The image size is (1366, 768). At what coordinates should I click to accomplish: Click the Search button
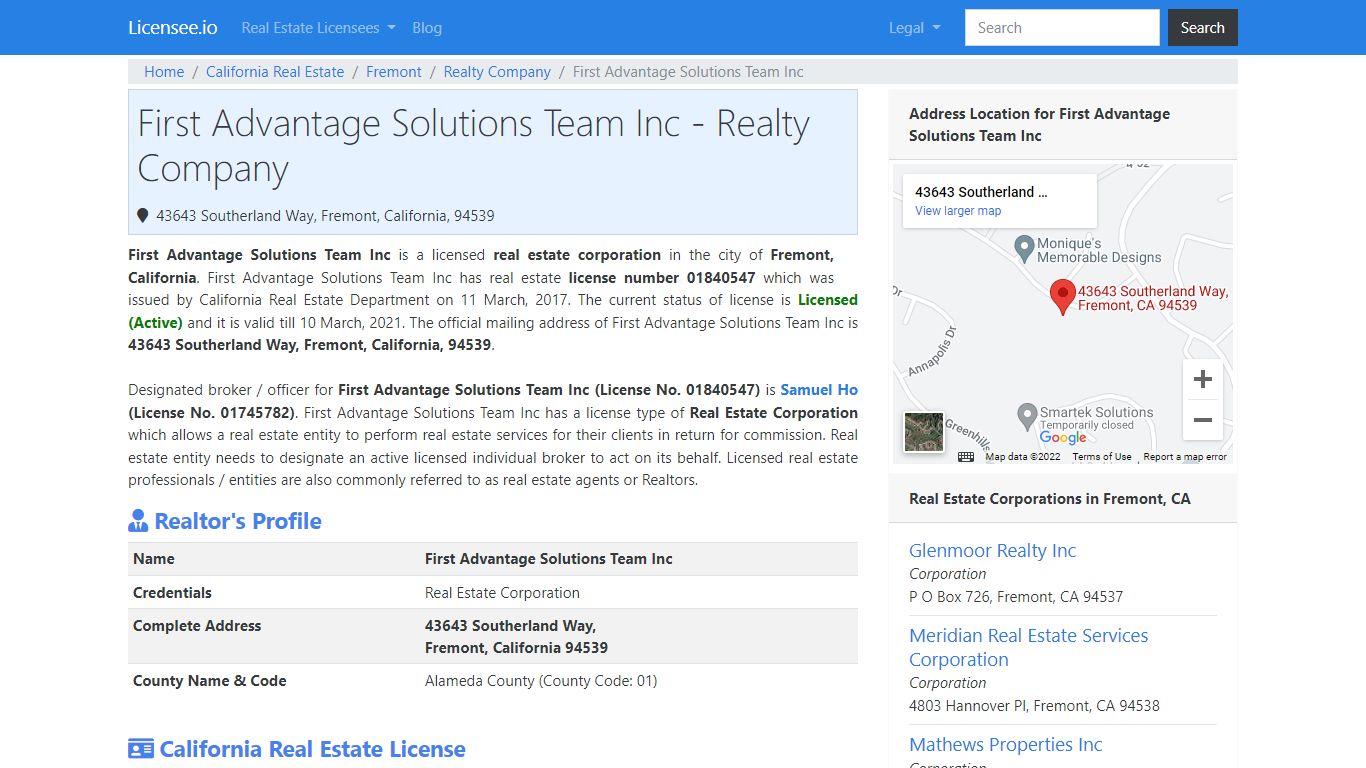coord(1202,28)
